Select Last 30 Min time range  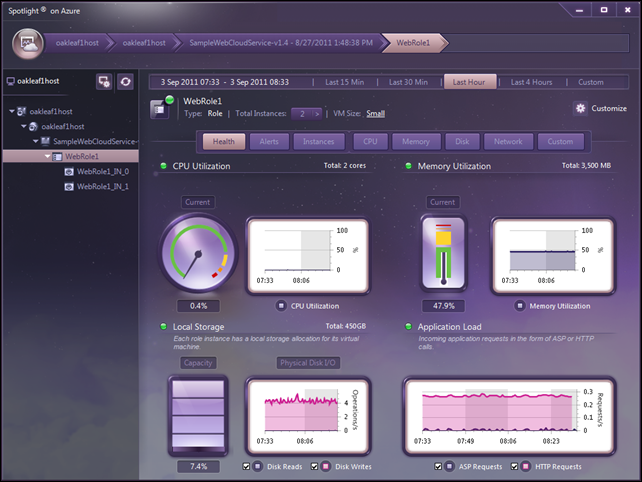[409, 82]
